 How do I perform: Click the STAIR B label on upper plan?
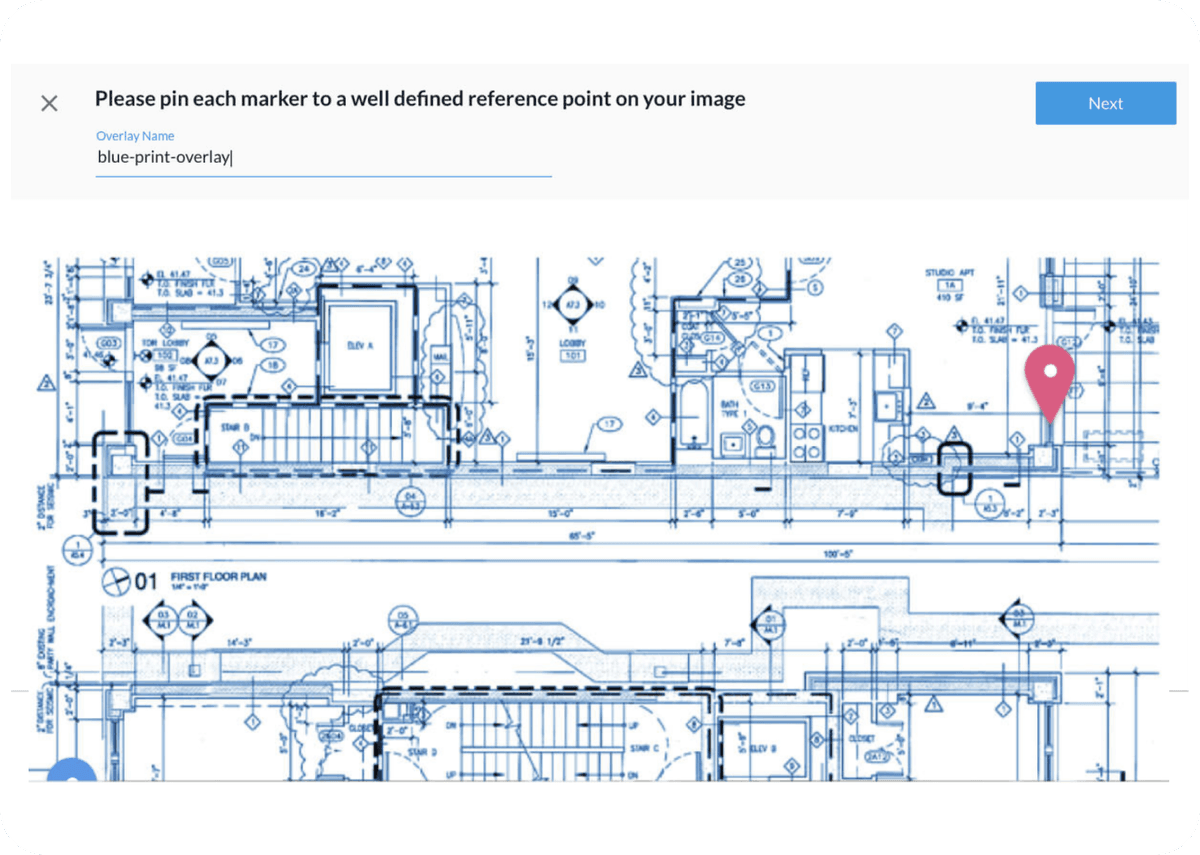pyautogui.click(x=235, y=425)
